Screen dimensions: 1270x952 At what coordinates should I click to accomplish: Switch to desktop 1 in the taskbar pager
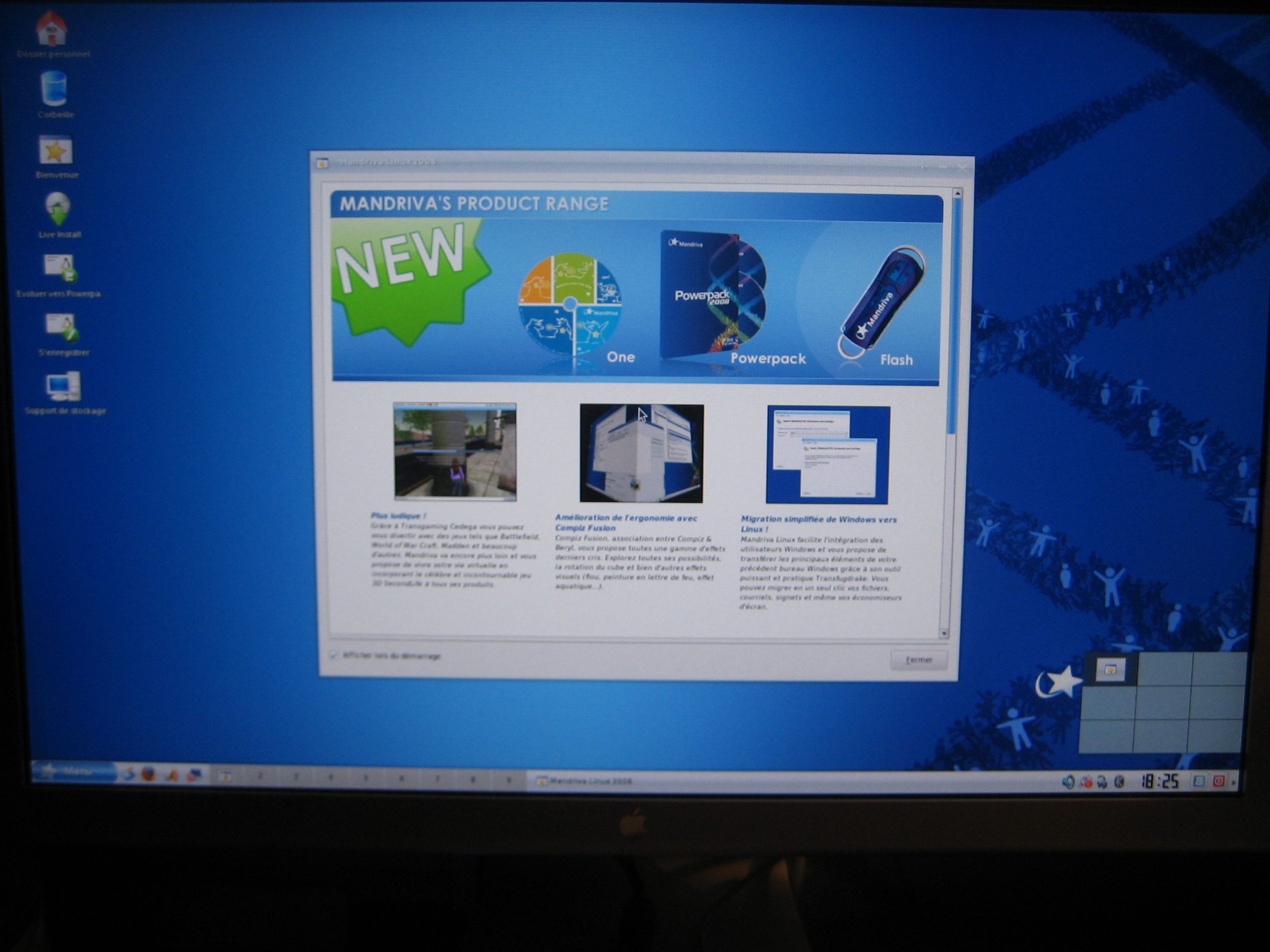click(226, 776)
